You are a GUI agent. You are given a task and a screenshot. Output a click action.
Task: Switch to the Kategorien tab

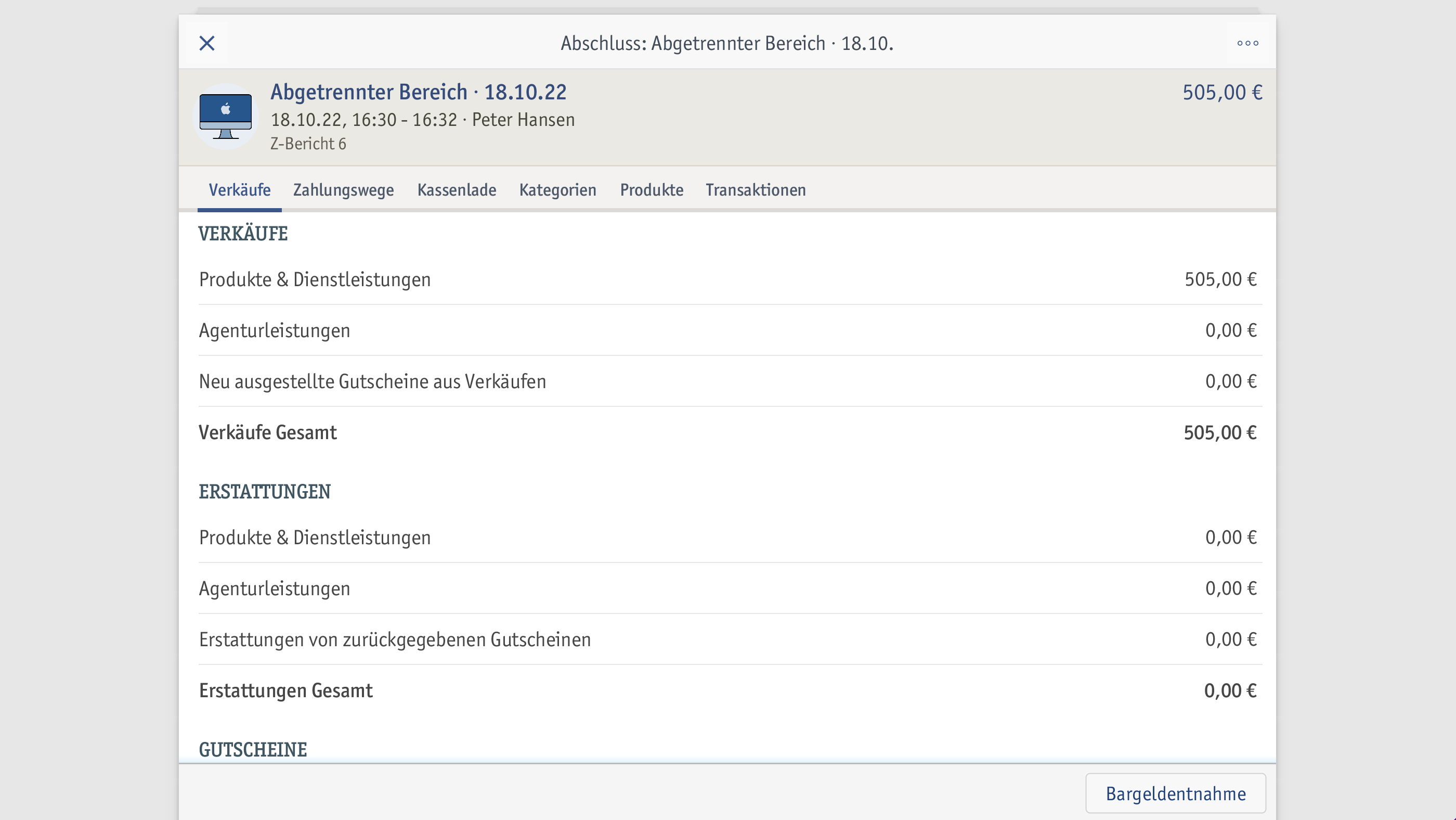click(x=558, y=190)
